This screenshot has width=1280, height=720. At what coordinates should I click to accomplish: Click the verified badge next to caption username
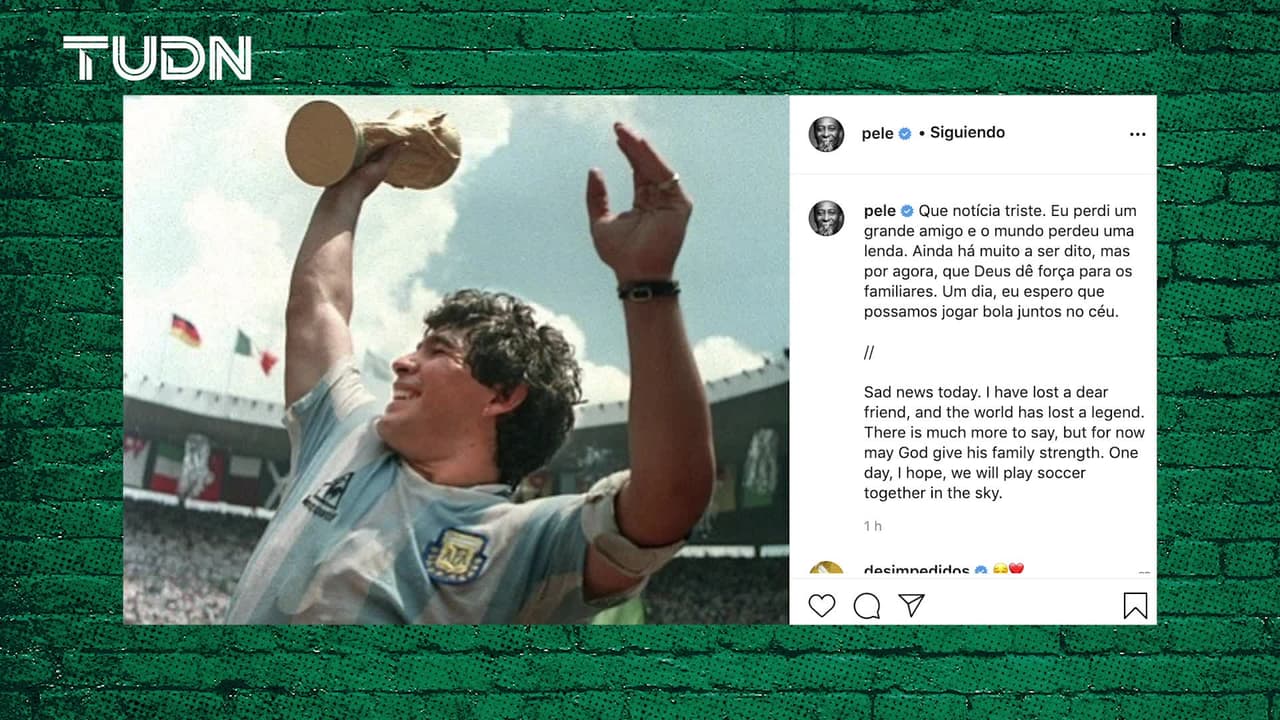tap(908, 211)
